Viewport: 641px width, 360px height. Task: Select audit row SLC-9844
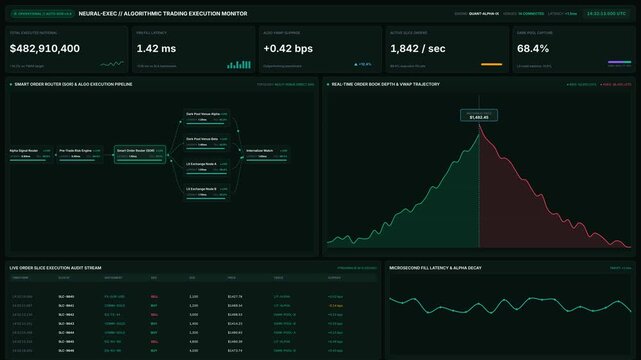coord(193,333)
